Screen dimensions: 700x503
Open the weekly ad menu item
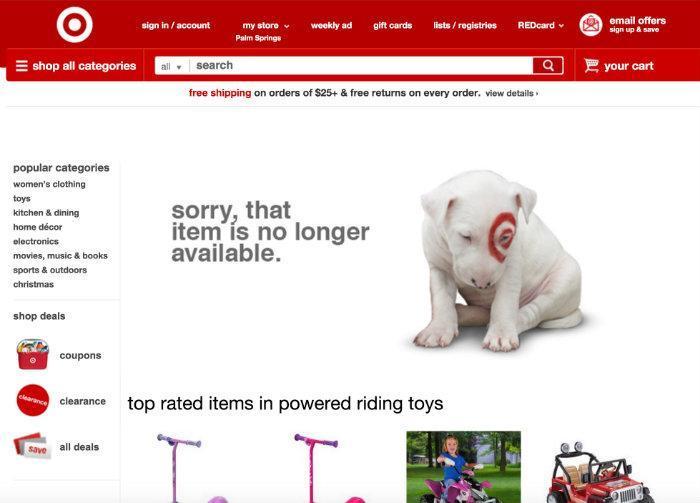[x=331, y=25]
